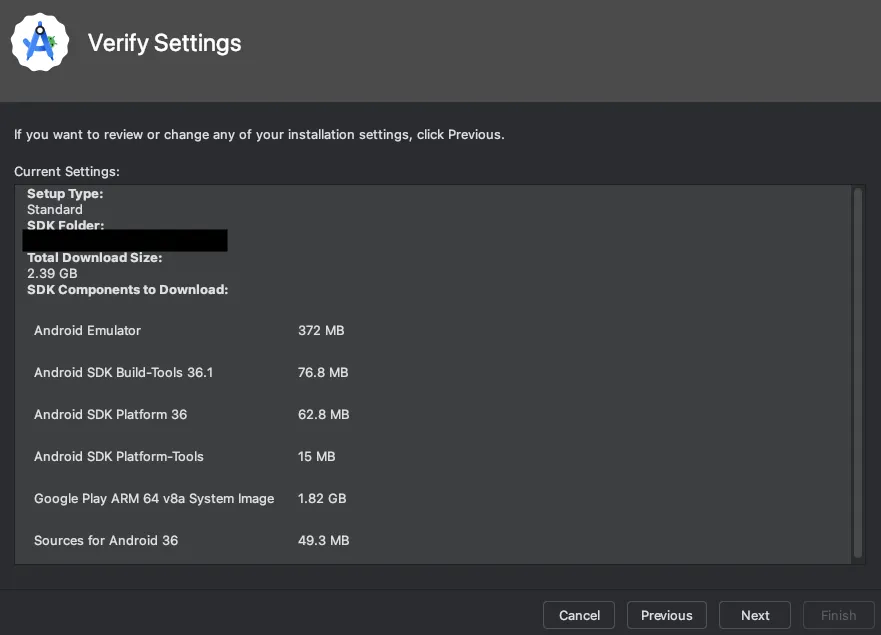Click the Verify Settings heading
The image size is (881, 635).
click(164, 44)
